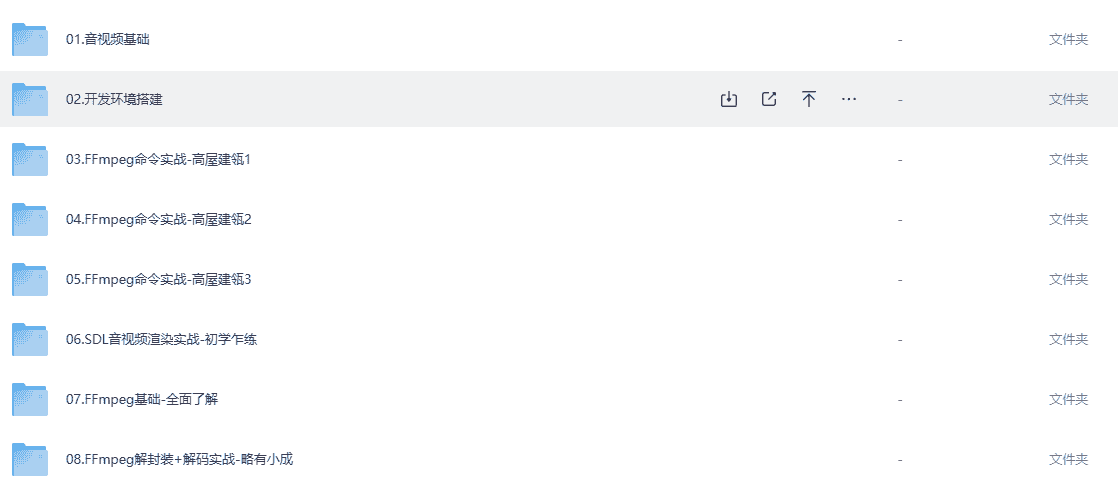Open the 02.开发环境搭建 folder name link
This screenshot has width=1118, height=497.
point(114,100)
